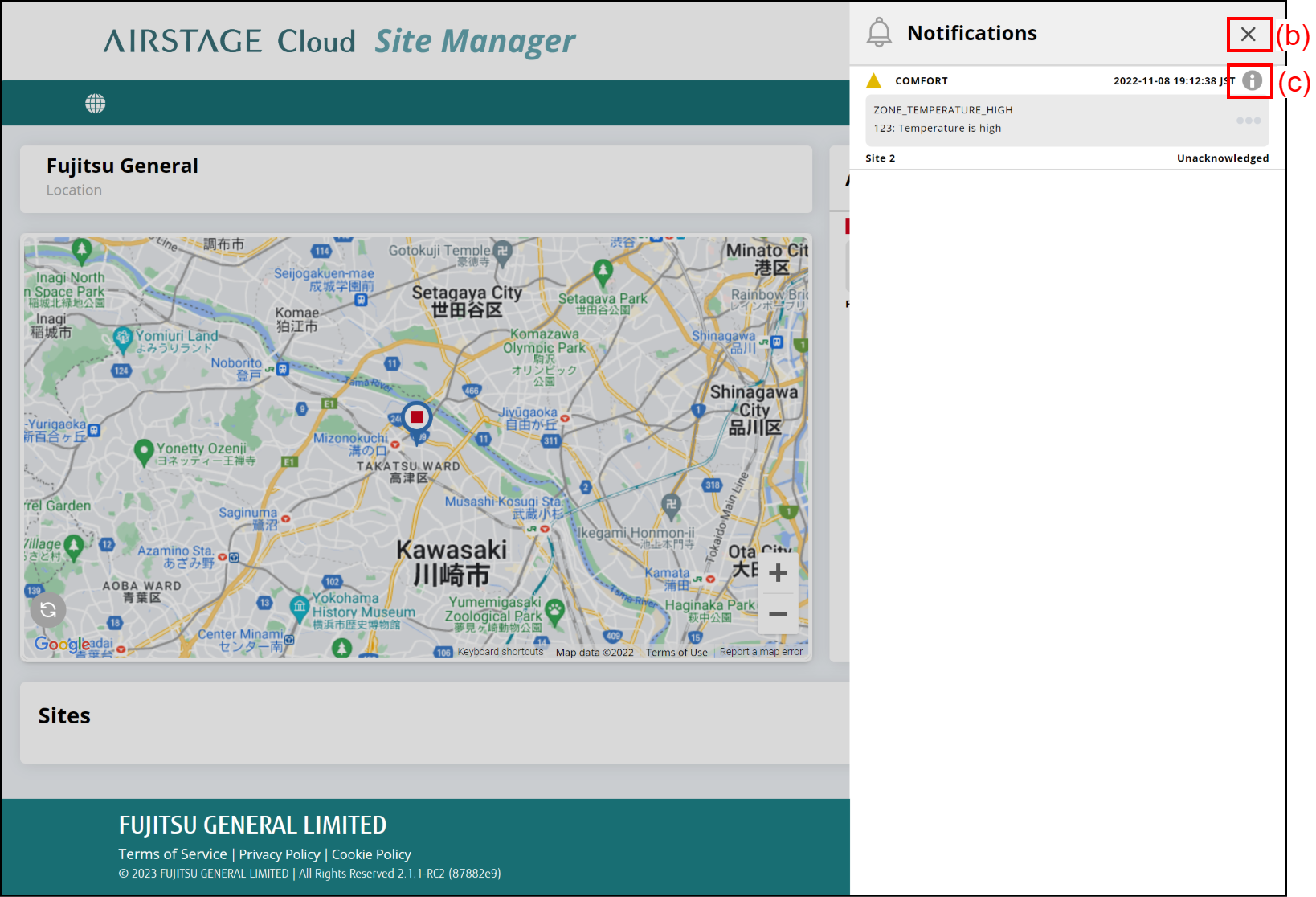Zoom out on the map
Image resolution: width=1316 pixels, height=897 pixels.
(777, 614)
